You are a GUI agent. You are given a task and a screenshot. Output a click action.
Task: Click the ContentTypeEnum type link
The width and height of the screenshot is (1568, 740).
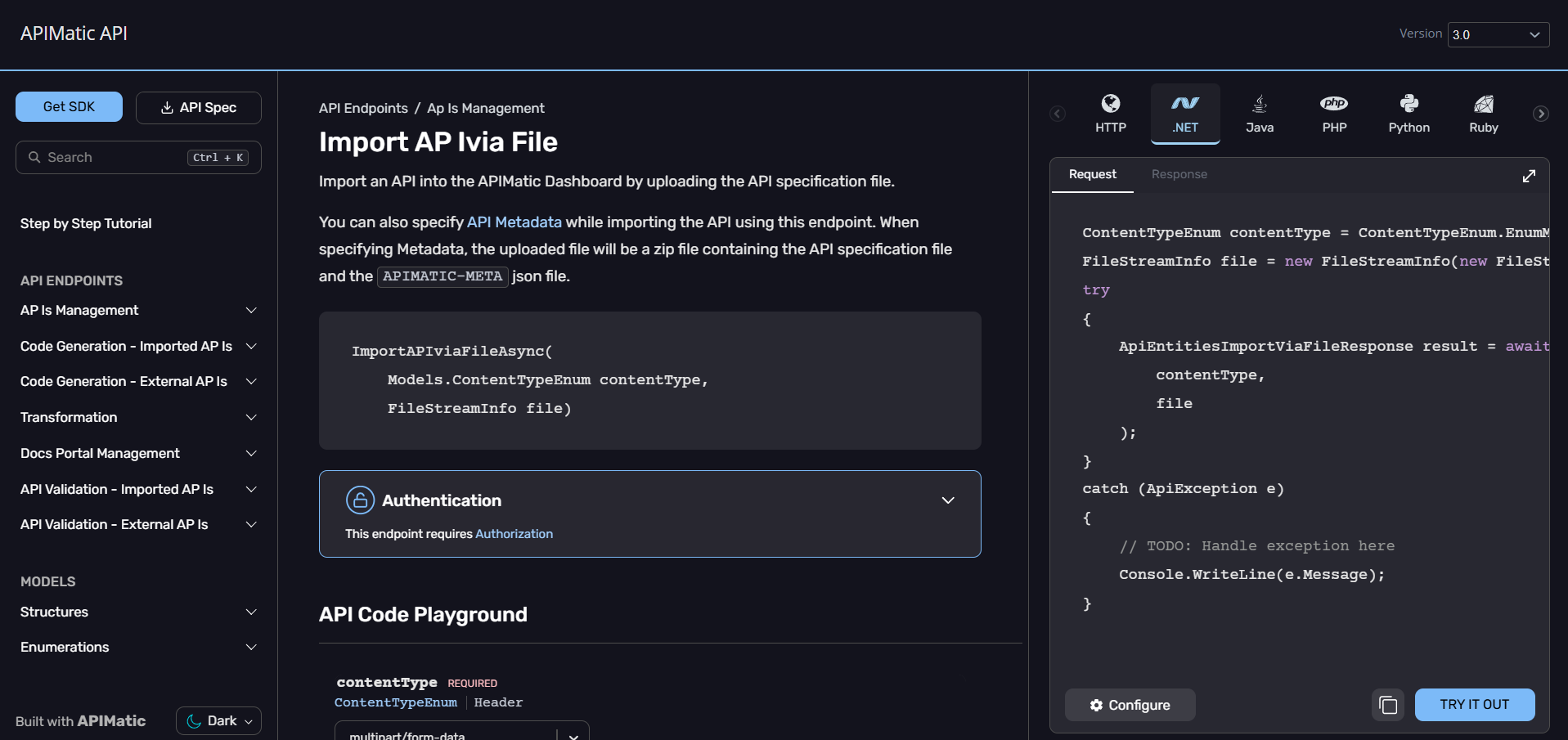tap(396, 702)
